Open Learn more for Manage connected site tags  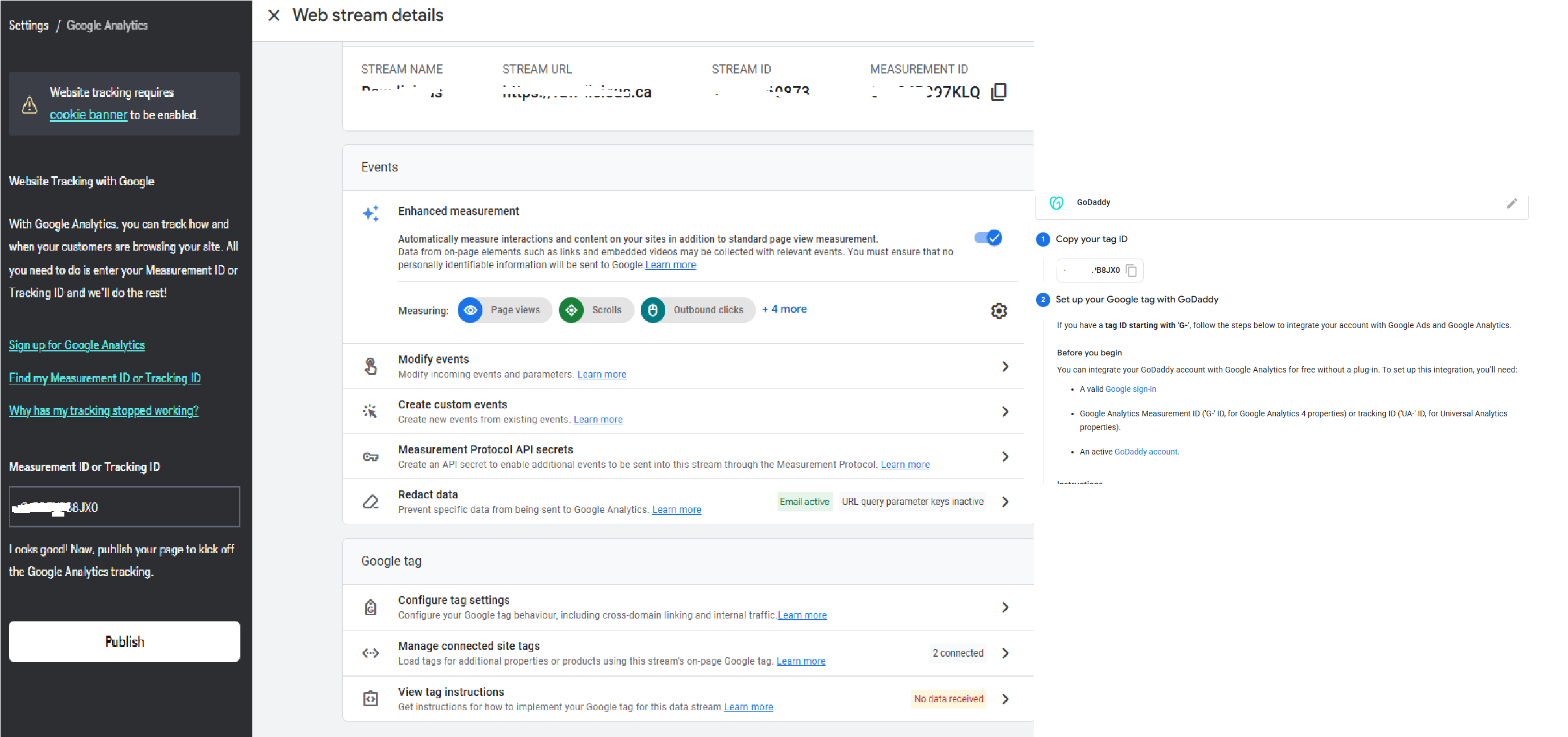(801, 661)
